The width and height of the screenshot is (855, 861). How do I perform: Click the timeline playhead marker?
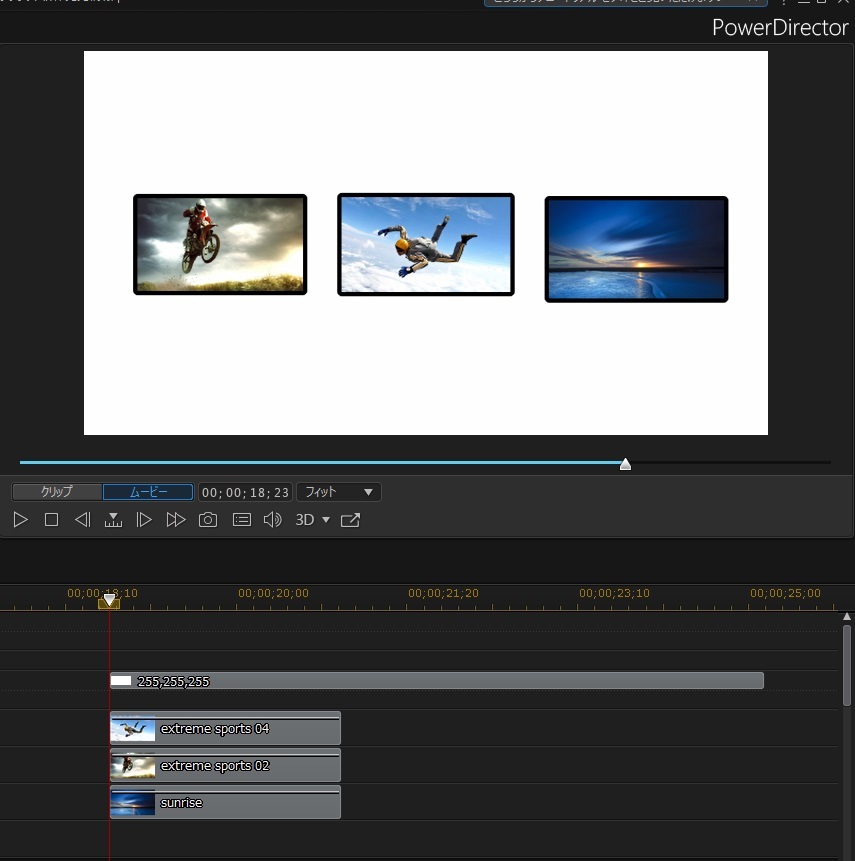[x=109, y=601]
